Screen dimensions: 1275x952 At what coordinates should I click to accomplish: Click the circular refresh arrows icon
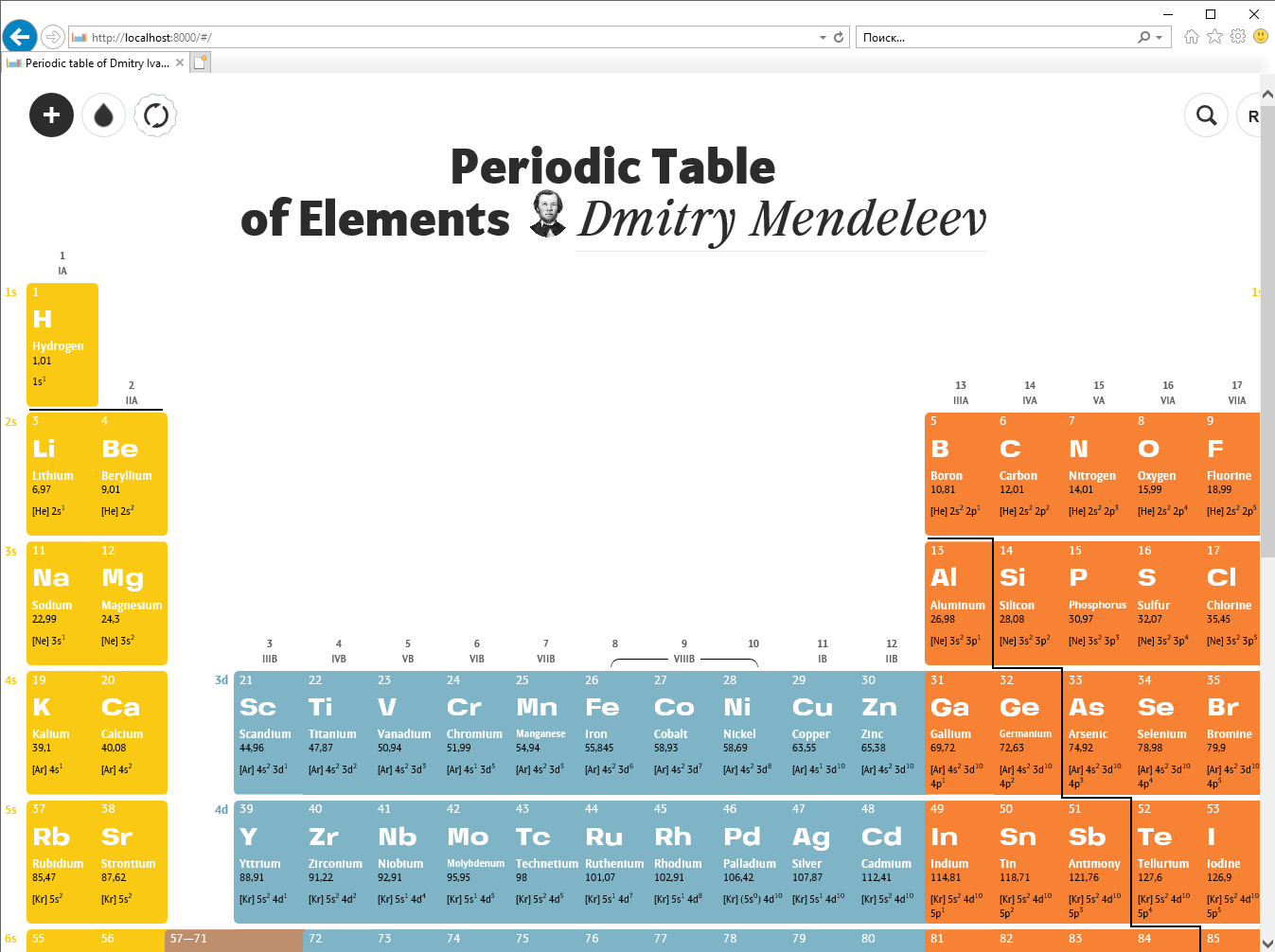coord(156,115)
